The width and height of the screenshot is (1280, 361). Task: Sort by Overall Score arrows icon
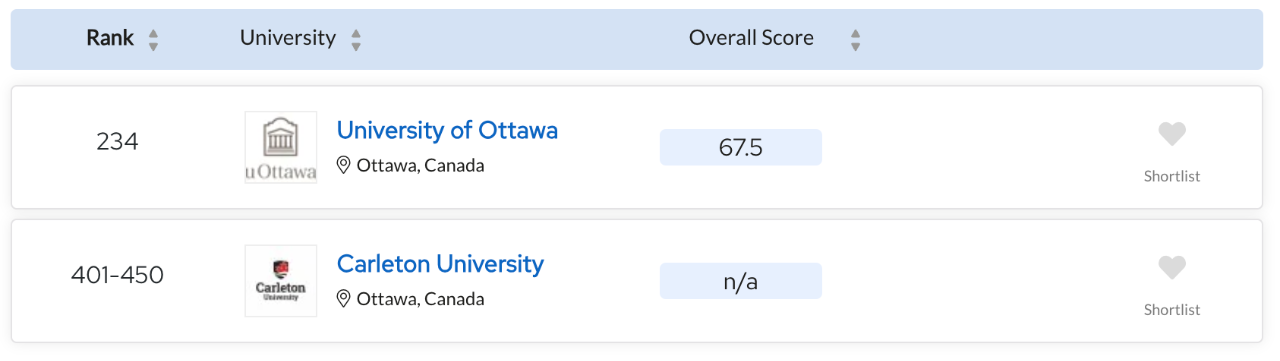point(855,40)
